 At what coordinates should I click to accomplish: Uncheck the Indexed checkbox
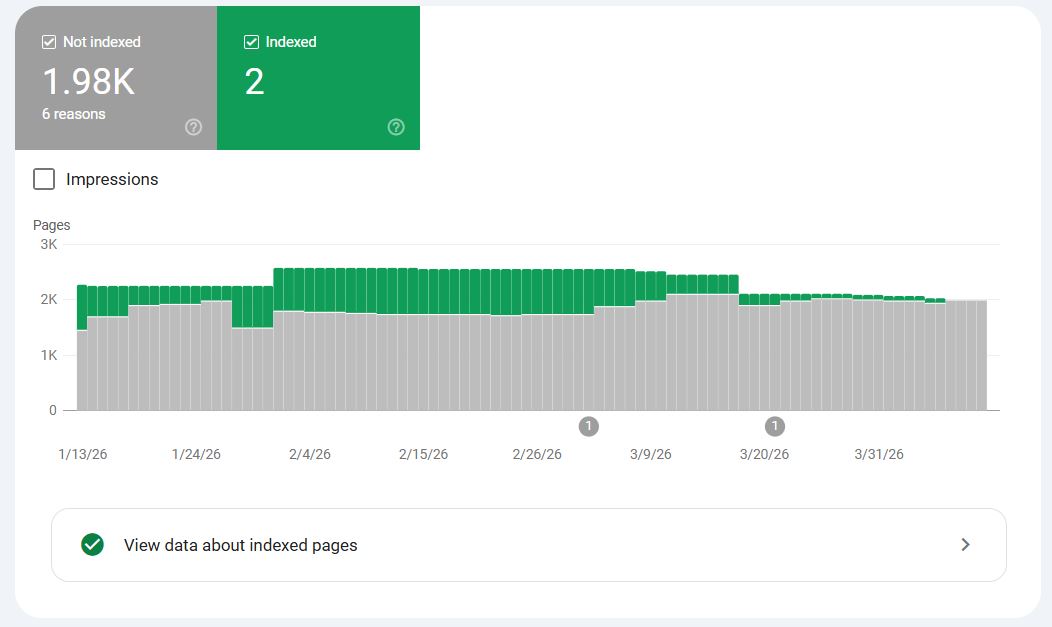pyautogui.click(x=251, y=42)
